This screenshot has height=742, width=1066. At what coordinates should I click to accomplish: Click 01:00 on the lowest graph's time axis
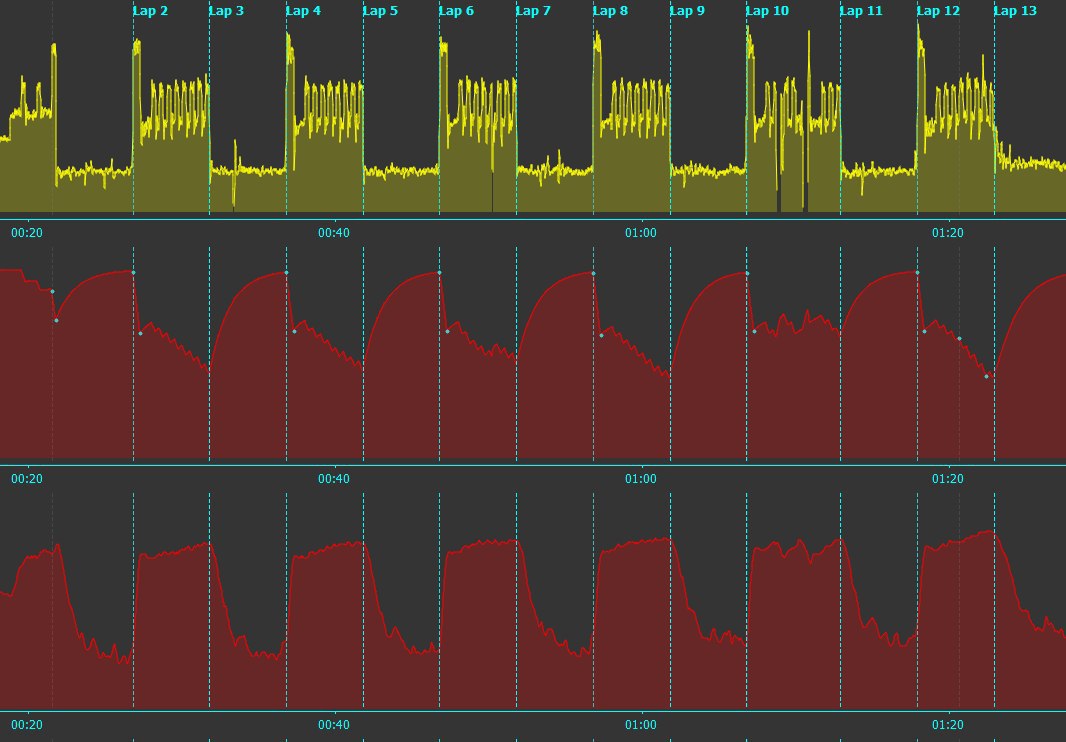click(641, 725)
